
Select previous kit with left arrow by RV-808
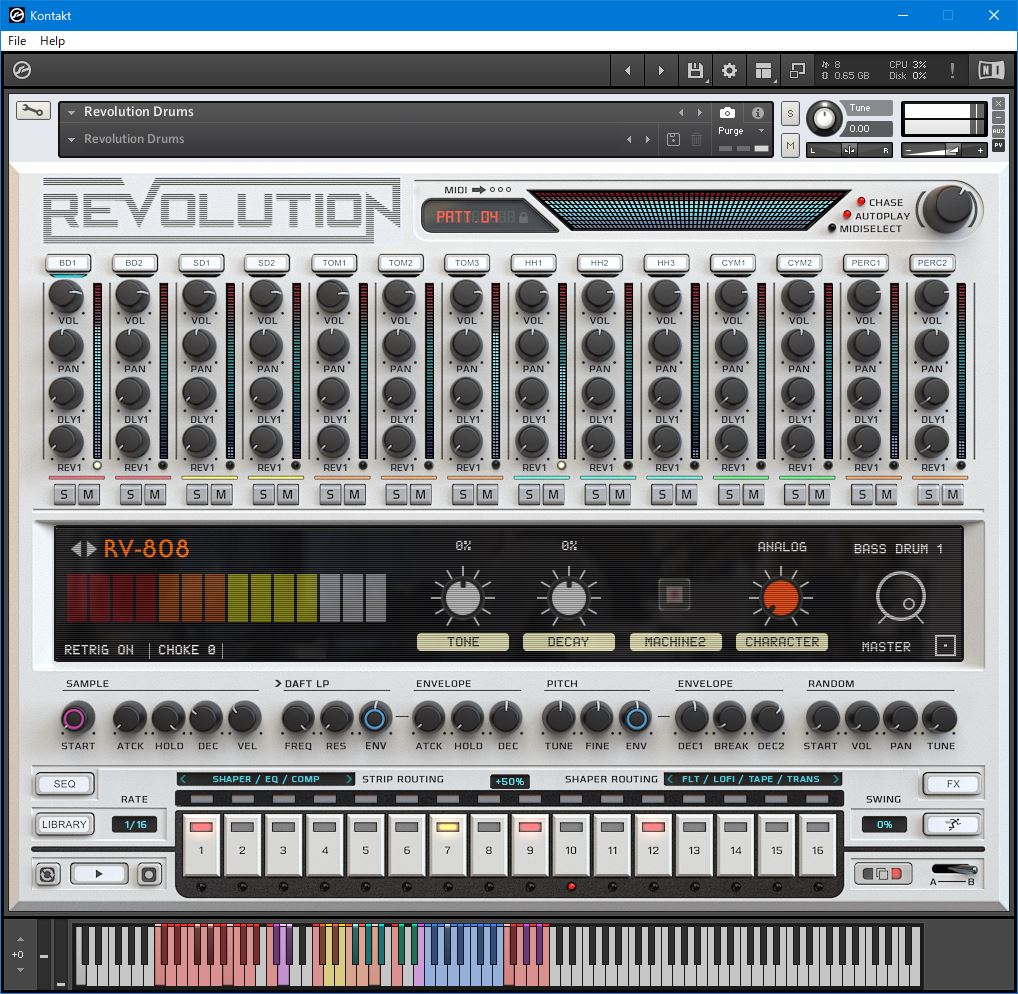pyautogui.click(x=76, y=549)
